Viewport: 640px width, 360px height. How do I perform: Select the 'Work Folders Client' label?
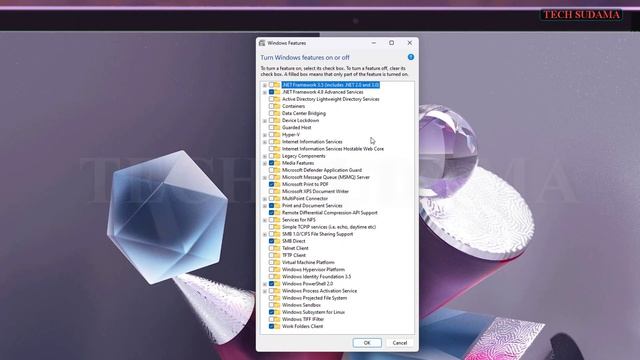[x=302, y=326]
